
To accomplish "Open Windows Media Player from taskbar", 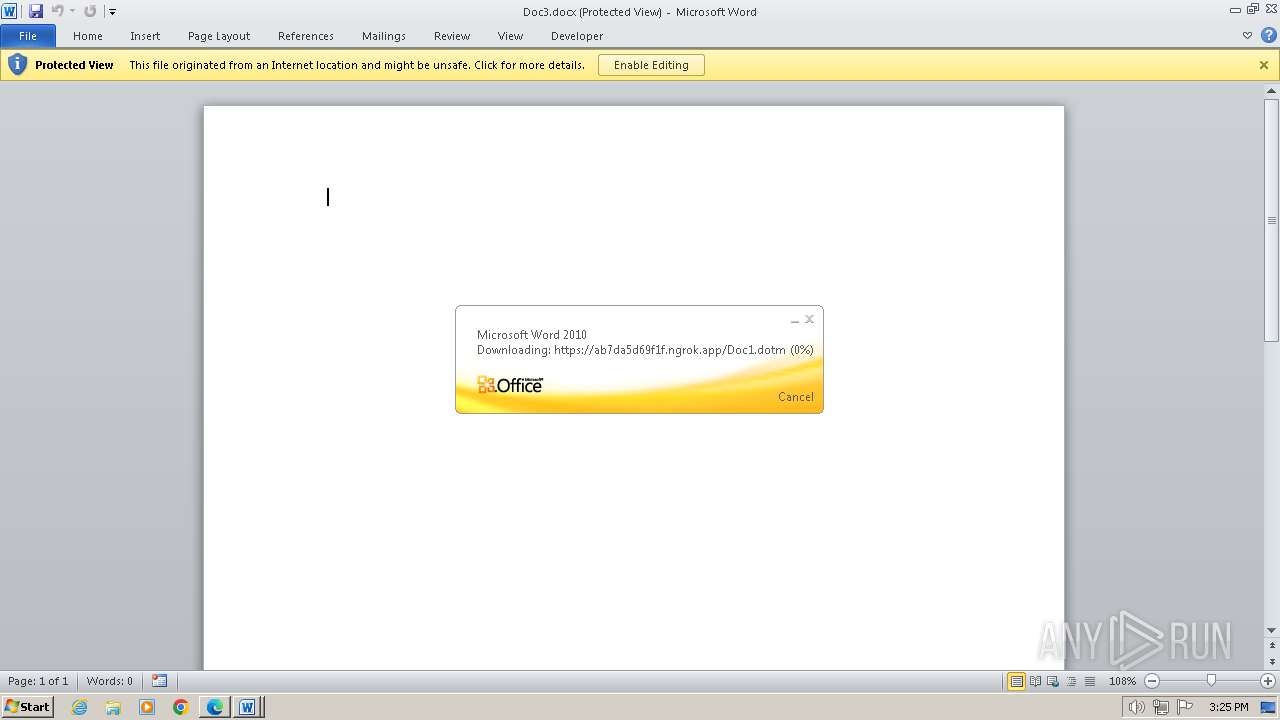I will tap(147, 707).
